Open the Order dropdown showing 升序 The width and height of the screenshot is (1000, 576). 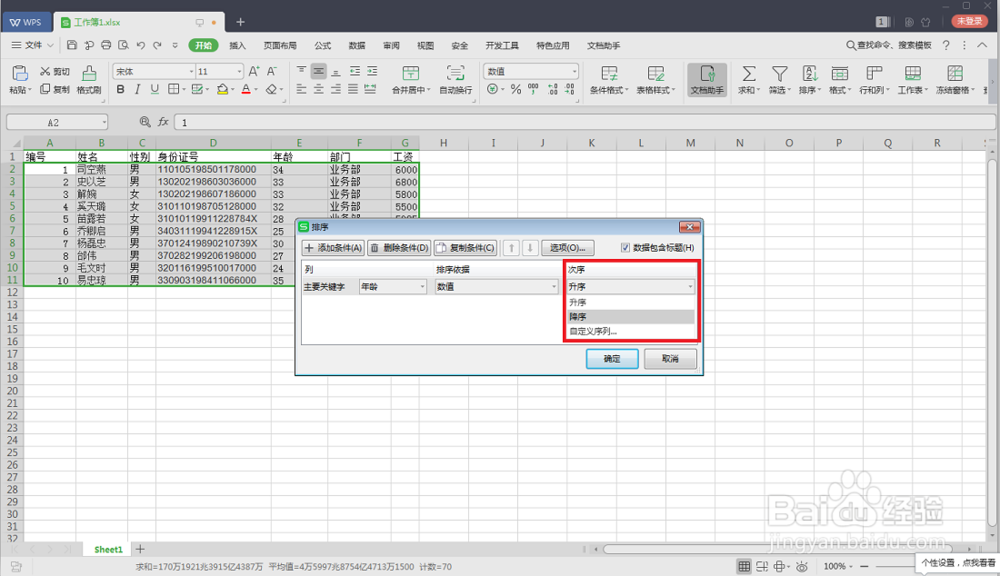(630, 287)
